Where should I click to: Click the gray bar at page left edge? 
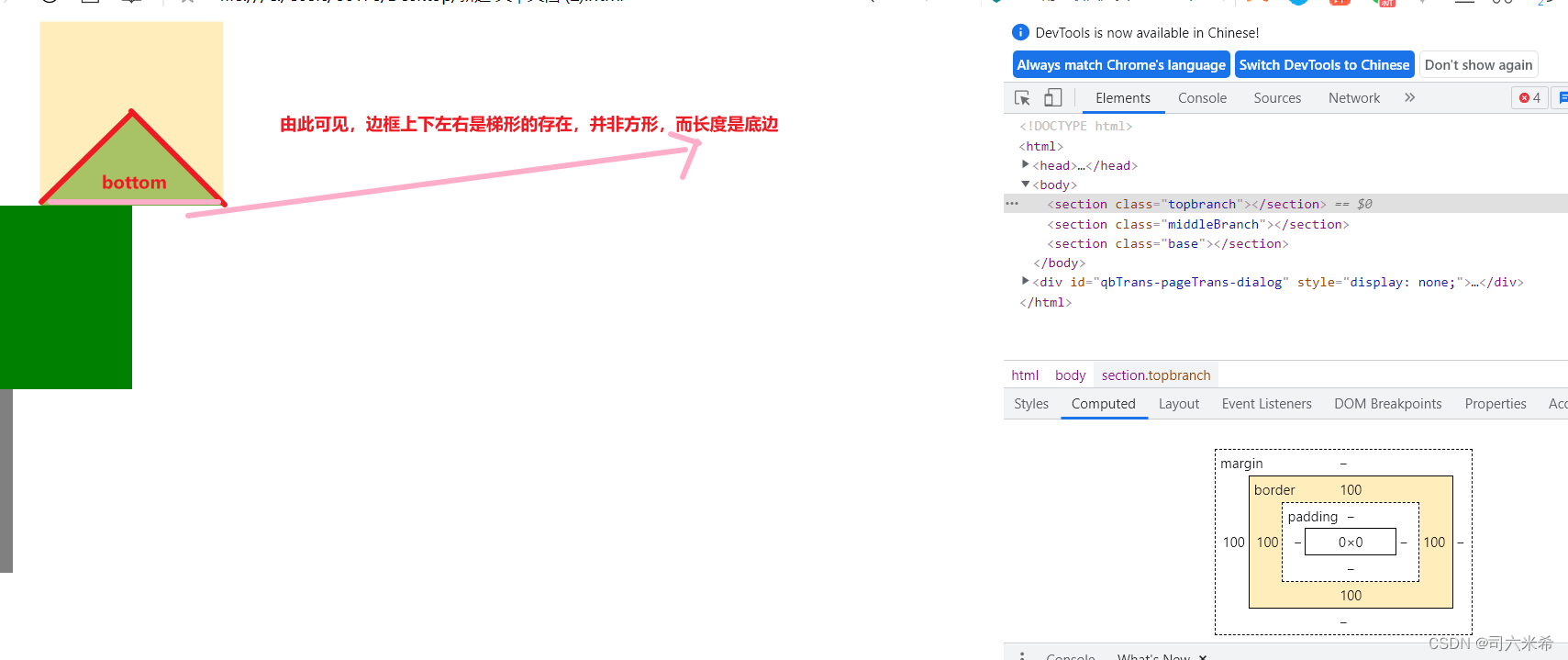6,481
